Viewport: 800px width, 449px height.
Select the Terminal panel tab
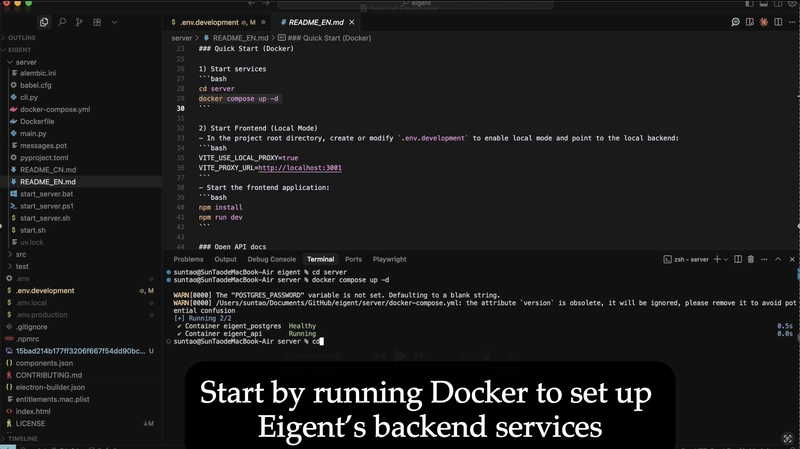[320, 259]
